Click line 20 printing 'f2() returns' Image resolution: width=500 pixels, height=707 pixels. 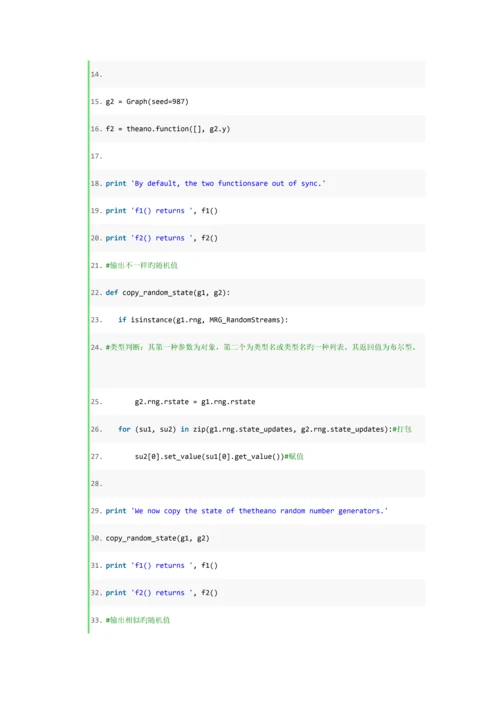click(161, 238)
